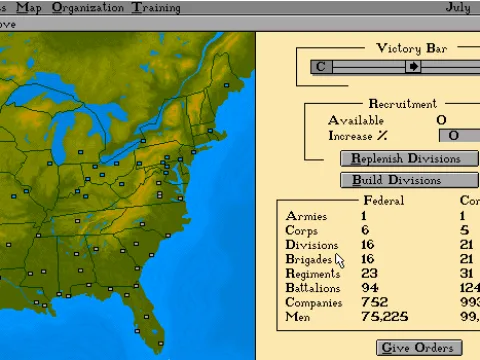The height and width of the screenshot is (360, 480).
Task: Click the Recruitment heading
Action: 403,104
